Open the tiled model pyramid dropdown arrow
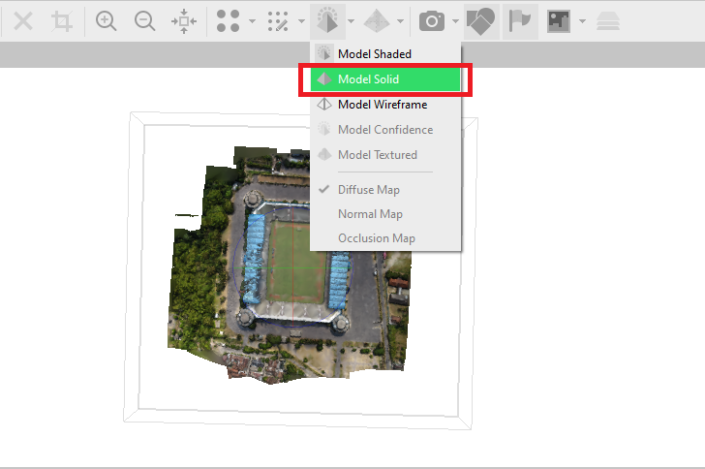 coord(401,21)
